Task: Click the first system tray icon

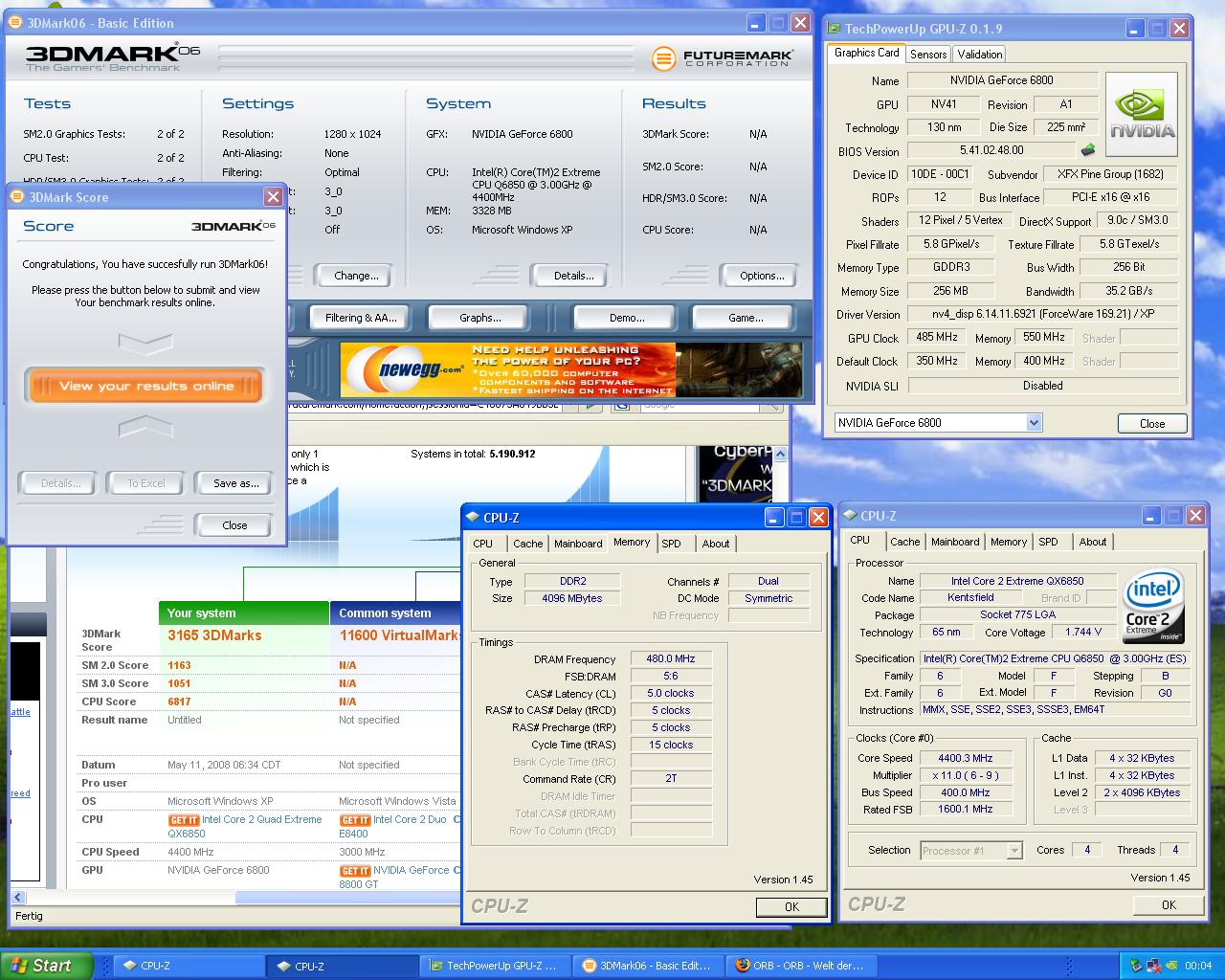Action: [1136, 966]
